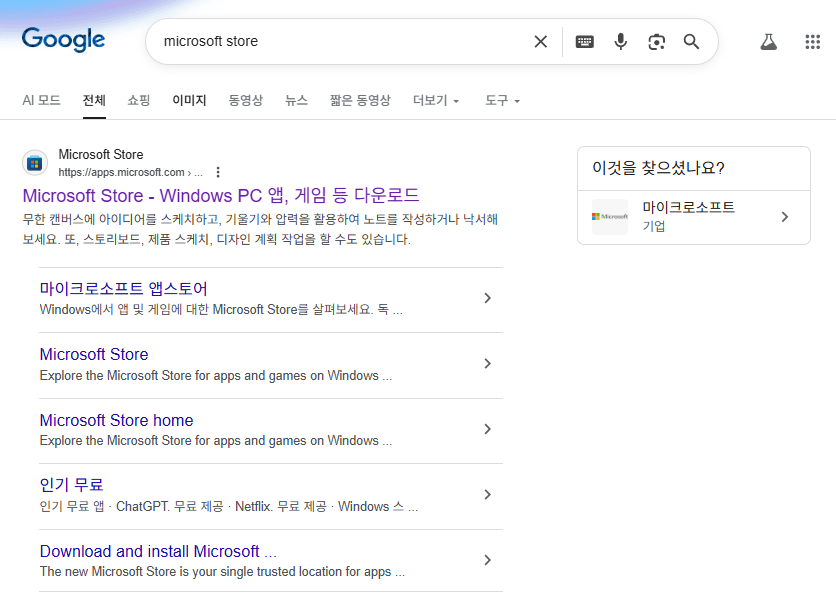Expand the 마이크로소프트 앱스토어 result chevron

[487, 298]
